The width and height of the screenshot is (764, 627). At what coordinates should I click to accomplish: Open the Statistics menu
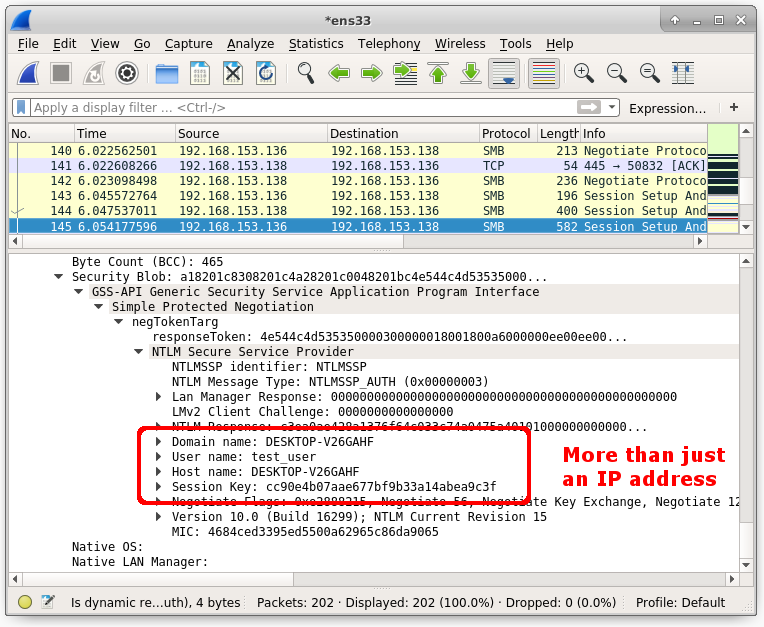(316, 44)
